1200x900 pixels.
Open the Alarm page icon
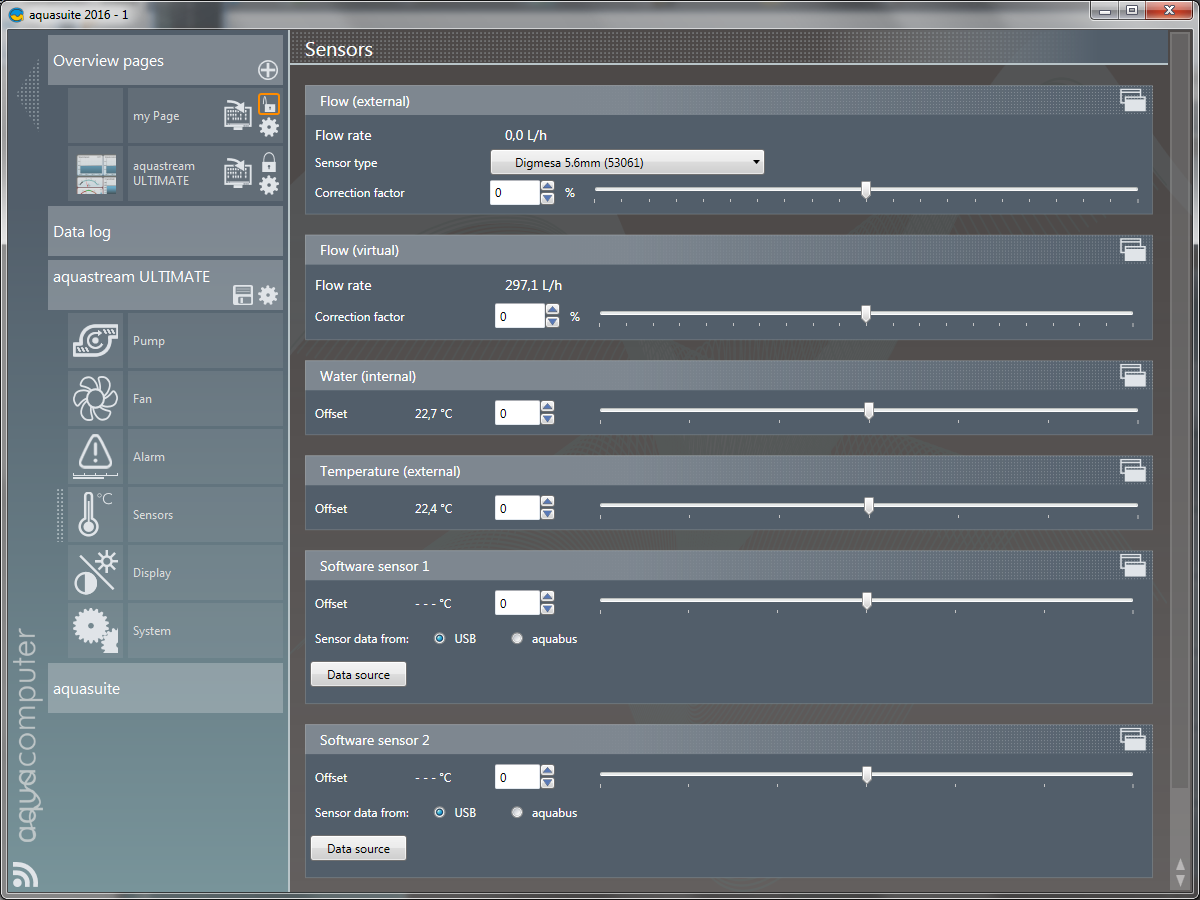click(96, 457)
